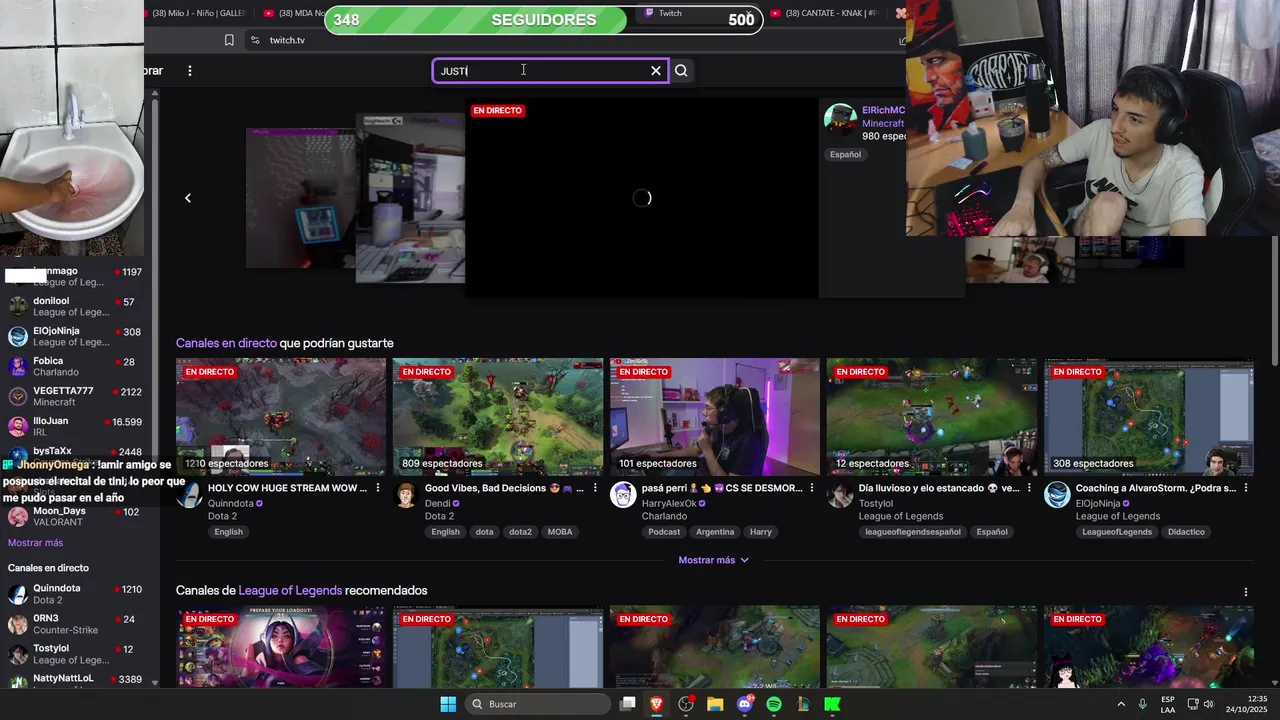Switch to the Milo J - Niño tab

click(199, 13)
